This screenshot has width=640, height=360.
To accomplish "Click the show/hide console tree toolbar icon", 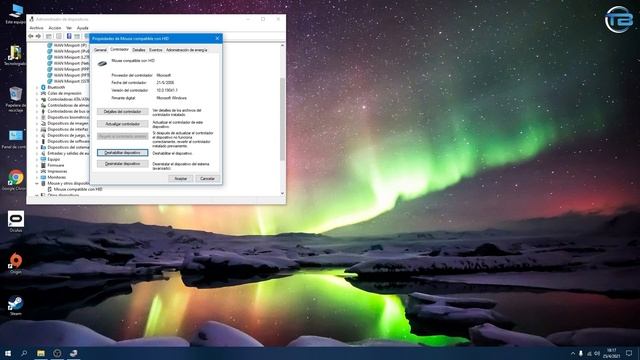I will tap(49, 36).
